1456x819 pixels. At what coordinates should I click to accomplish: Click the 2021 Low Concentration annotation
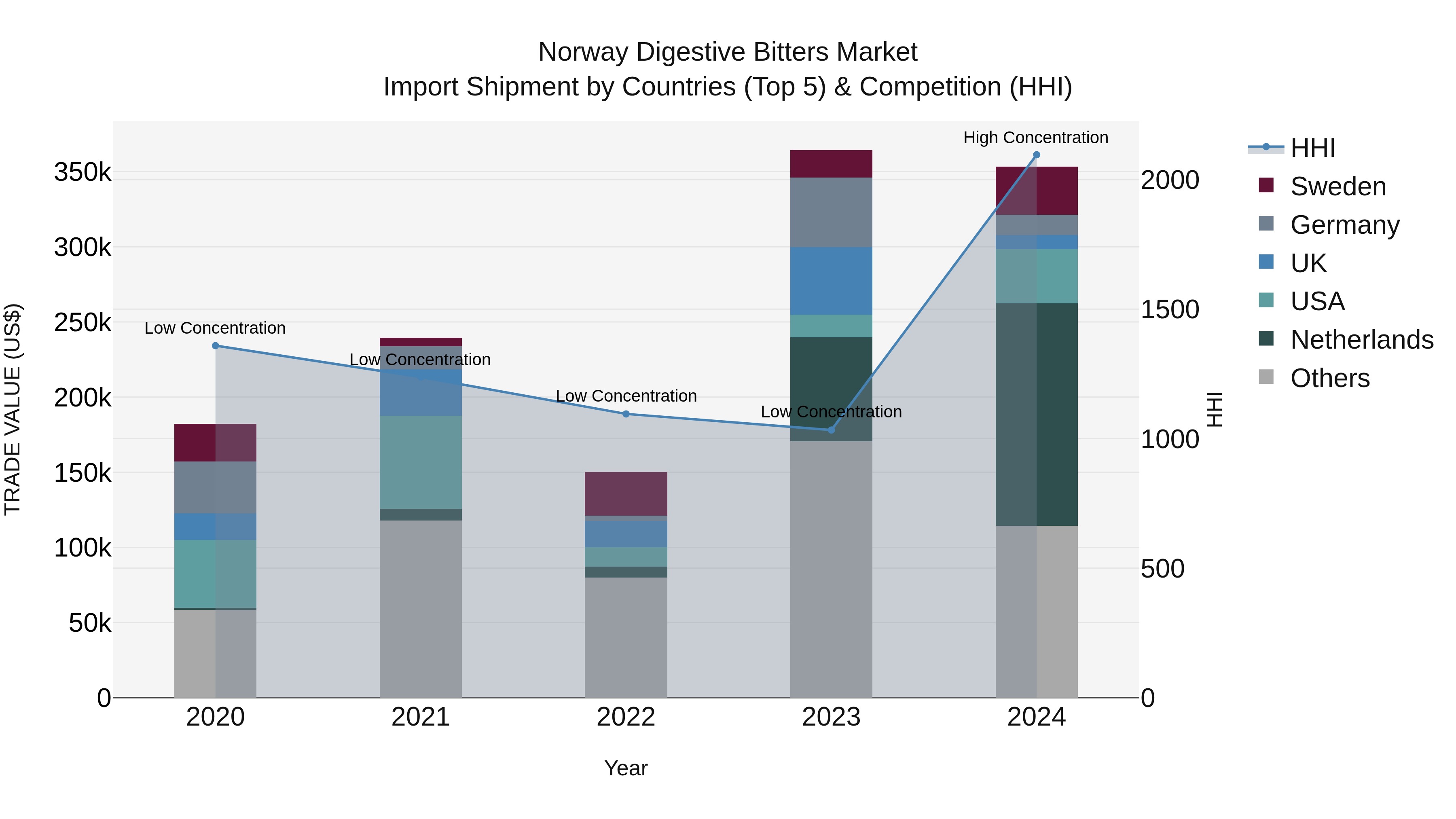pyautogui.click(x=420, y=360)
